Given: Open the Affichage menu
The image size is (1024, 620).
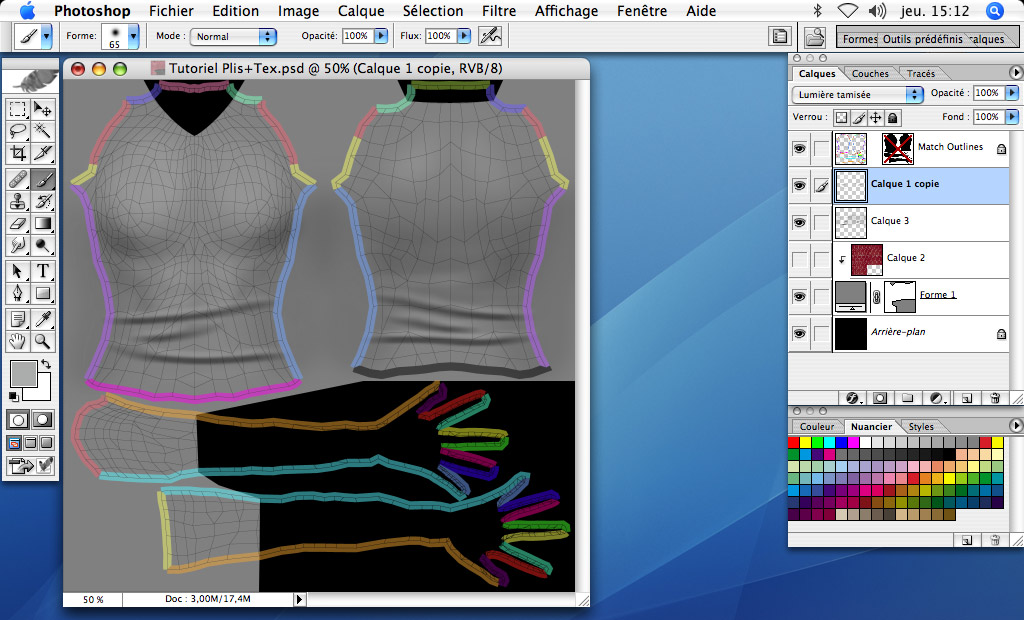Looking at the screenshot, I should (566, 11).
